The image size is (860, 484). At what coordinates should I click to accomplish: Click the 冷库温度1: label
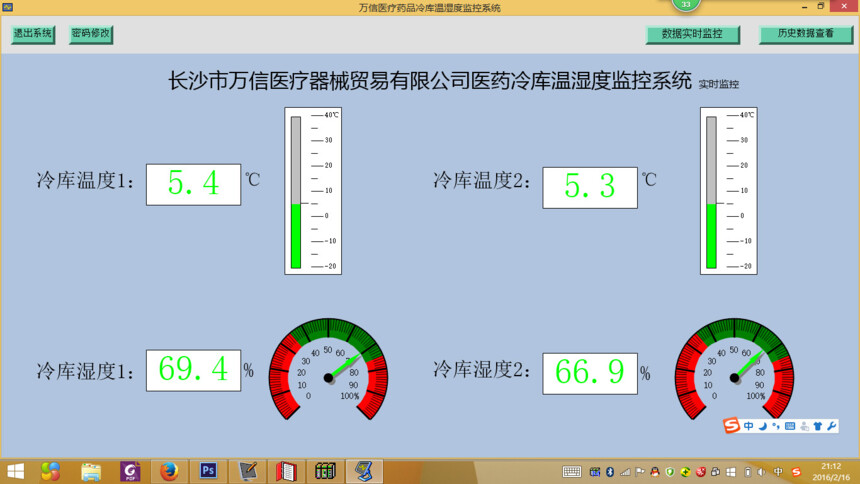click(85, 181)
